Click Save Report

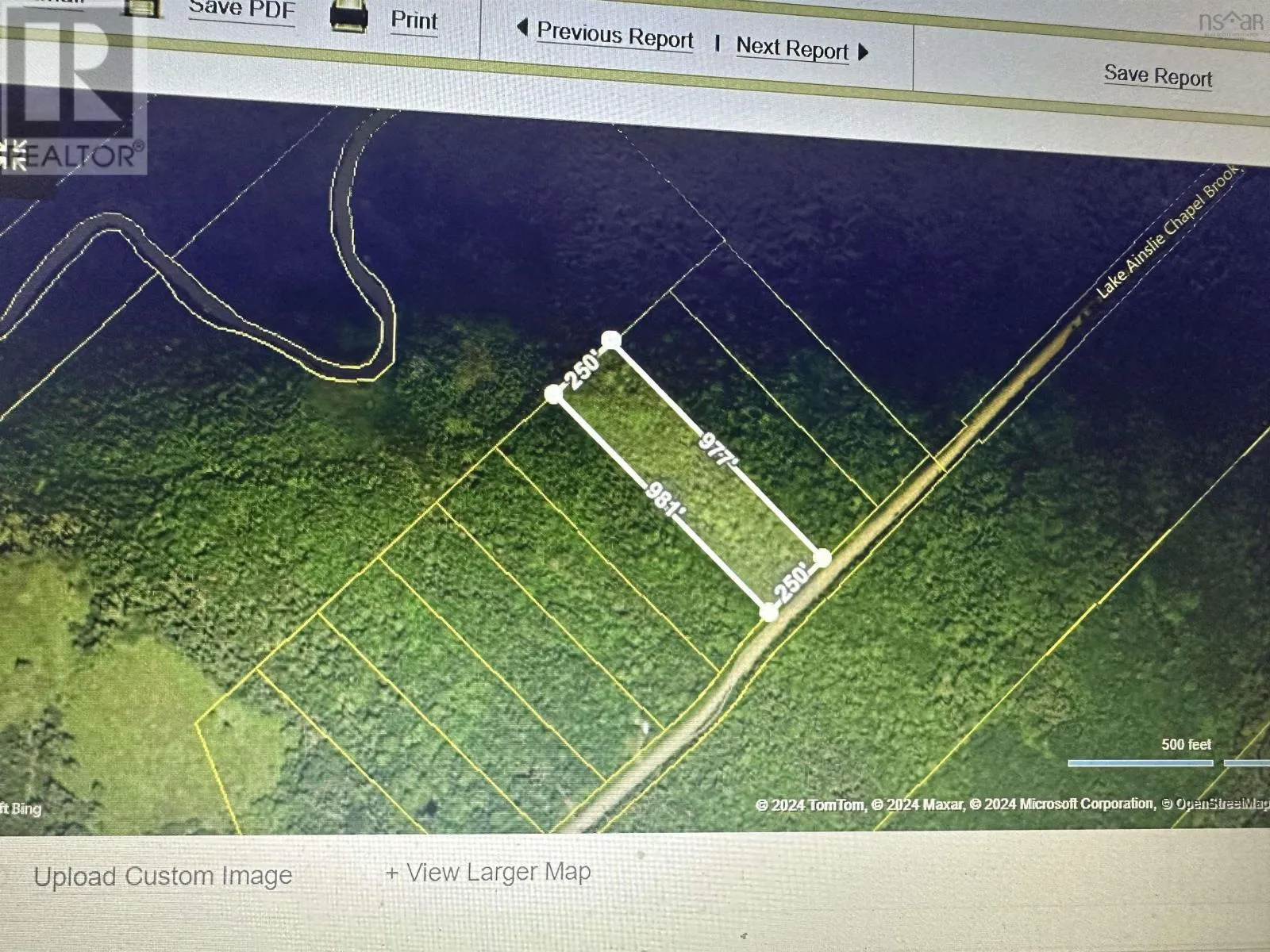1157,76
